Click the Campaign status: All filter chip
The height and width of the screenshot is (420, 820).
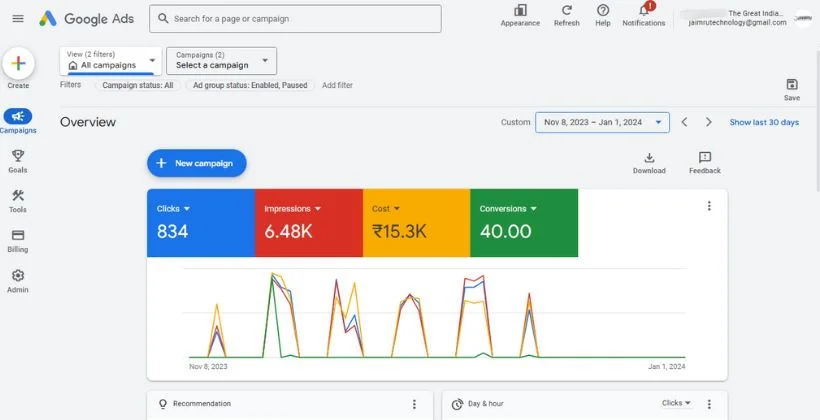[x=138, y=86]
